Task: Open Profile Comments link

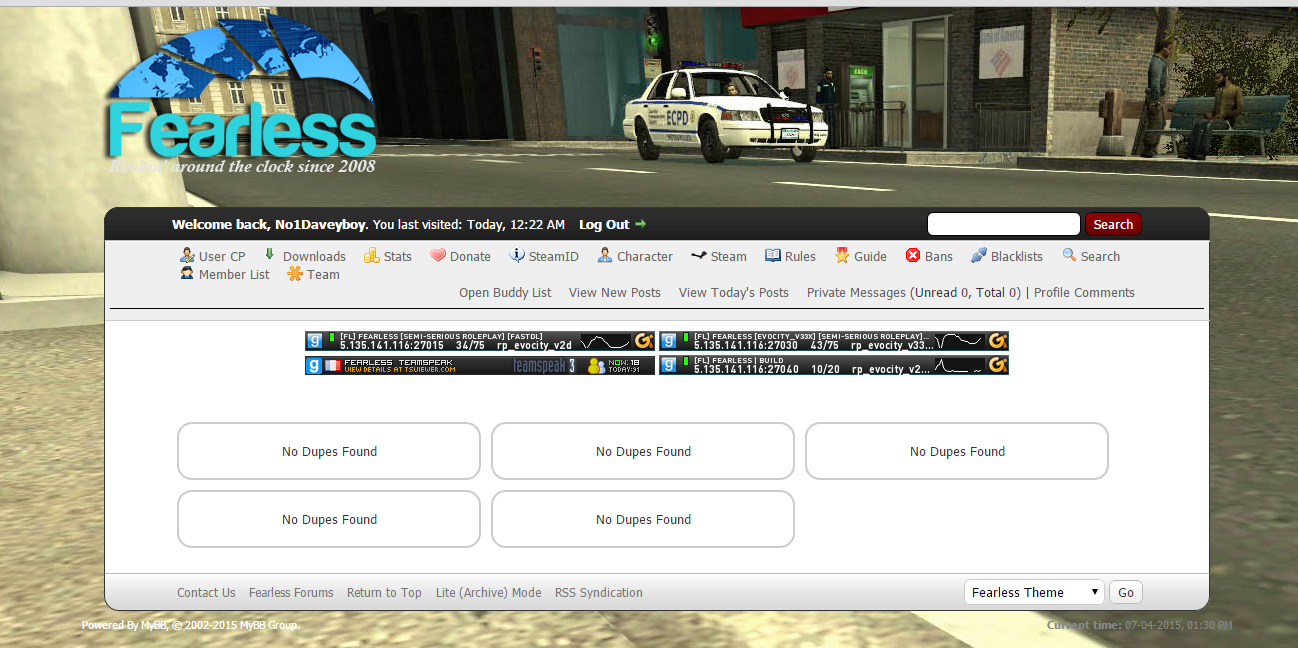Action: [x=1084, y=292]
